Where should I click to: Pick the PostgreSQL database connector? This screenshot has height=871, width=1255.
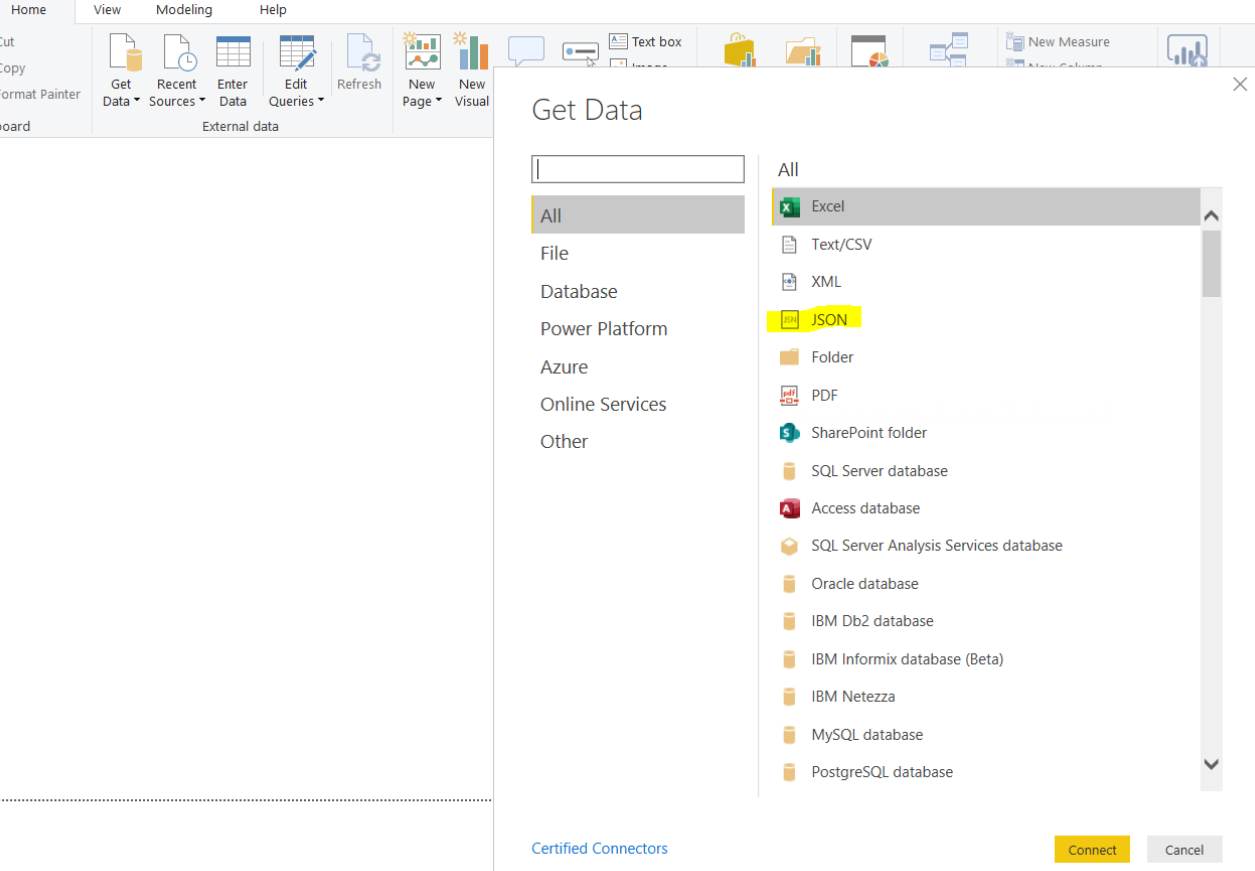[985, 772]
